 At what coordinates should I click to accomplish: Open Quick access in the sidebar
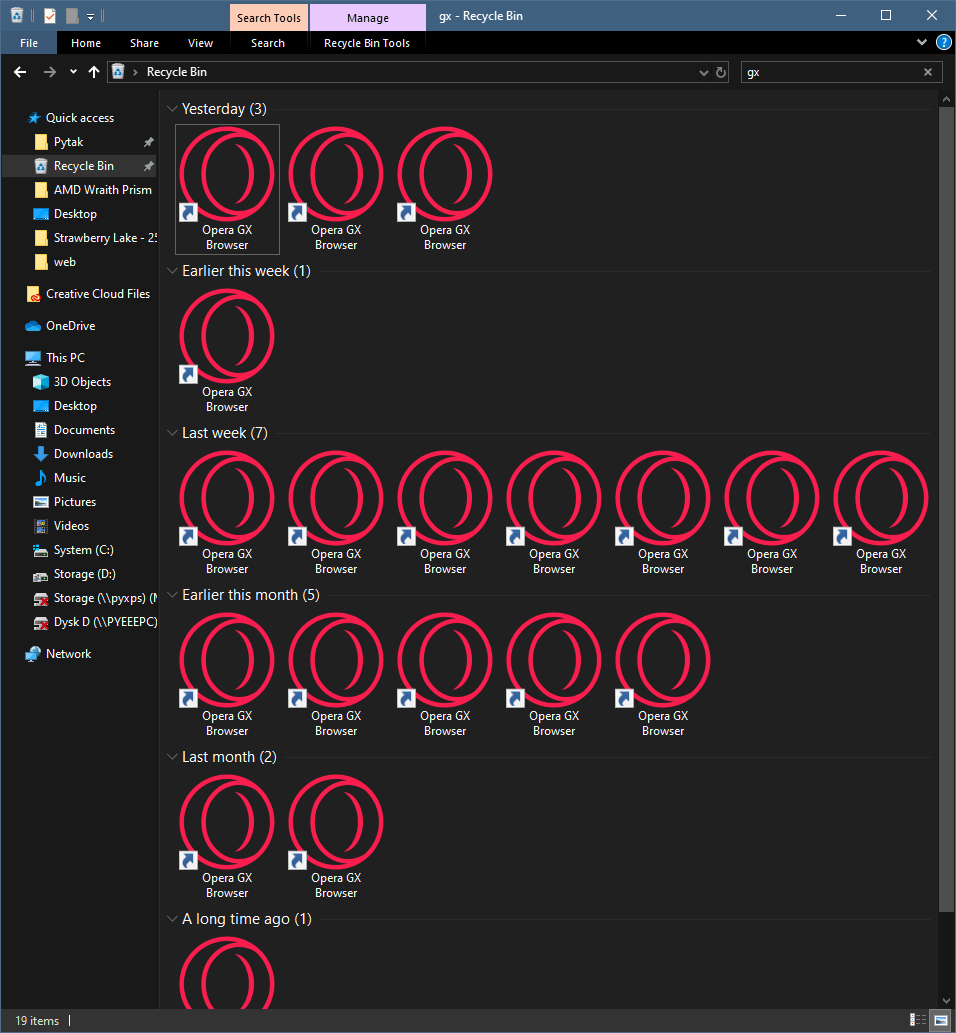80,118
